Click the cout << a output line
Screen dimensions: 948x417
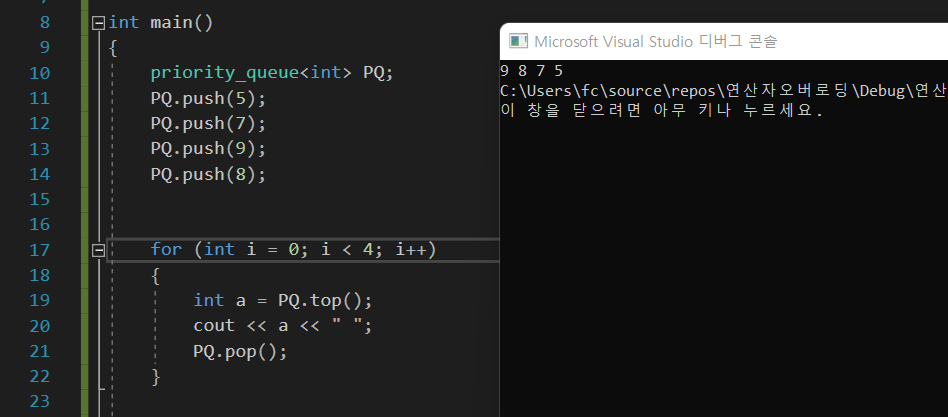point(282,326)
